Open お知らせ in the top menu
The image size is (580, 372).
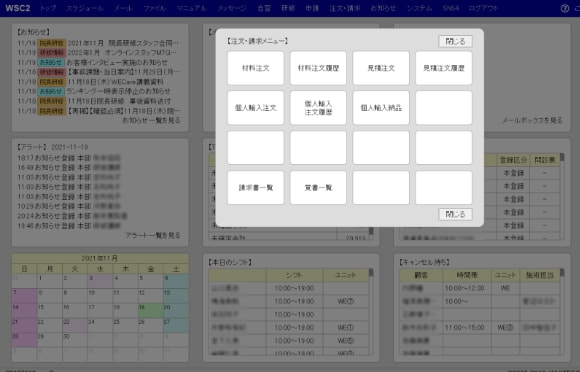[x=383, y=8]
